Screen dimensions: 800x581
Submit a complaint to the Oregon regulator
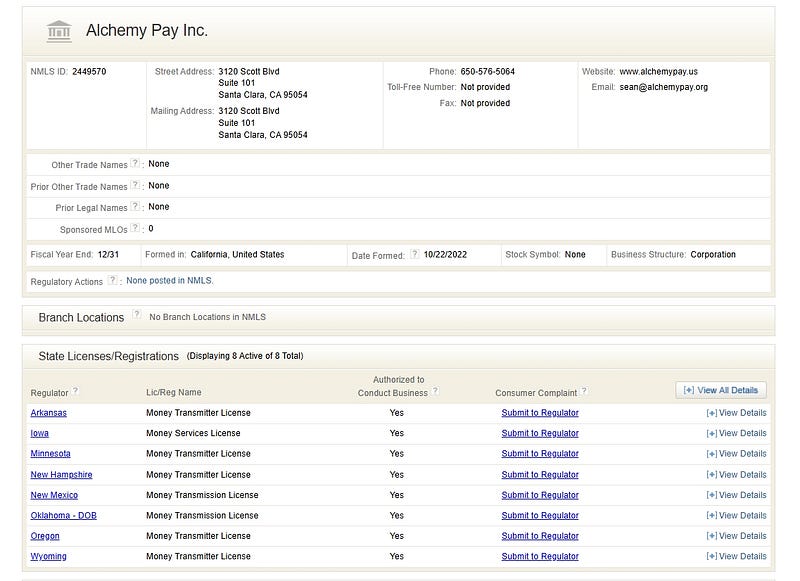pos(540,536)
